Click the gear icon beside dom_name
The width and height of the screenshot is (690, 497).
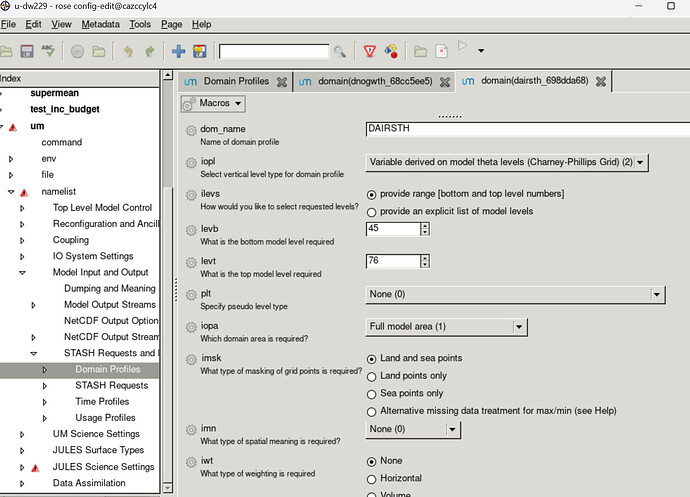pyautogui.click(x=191, y=130)
